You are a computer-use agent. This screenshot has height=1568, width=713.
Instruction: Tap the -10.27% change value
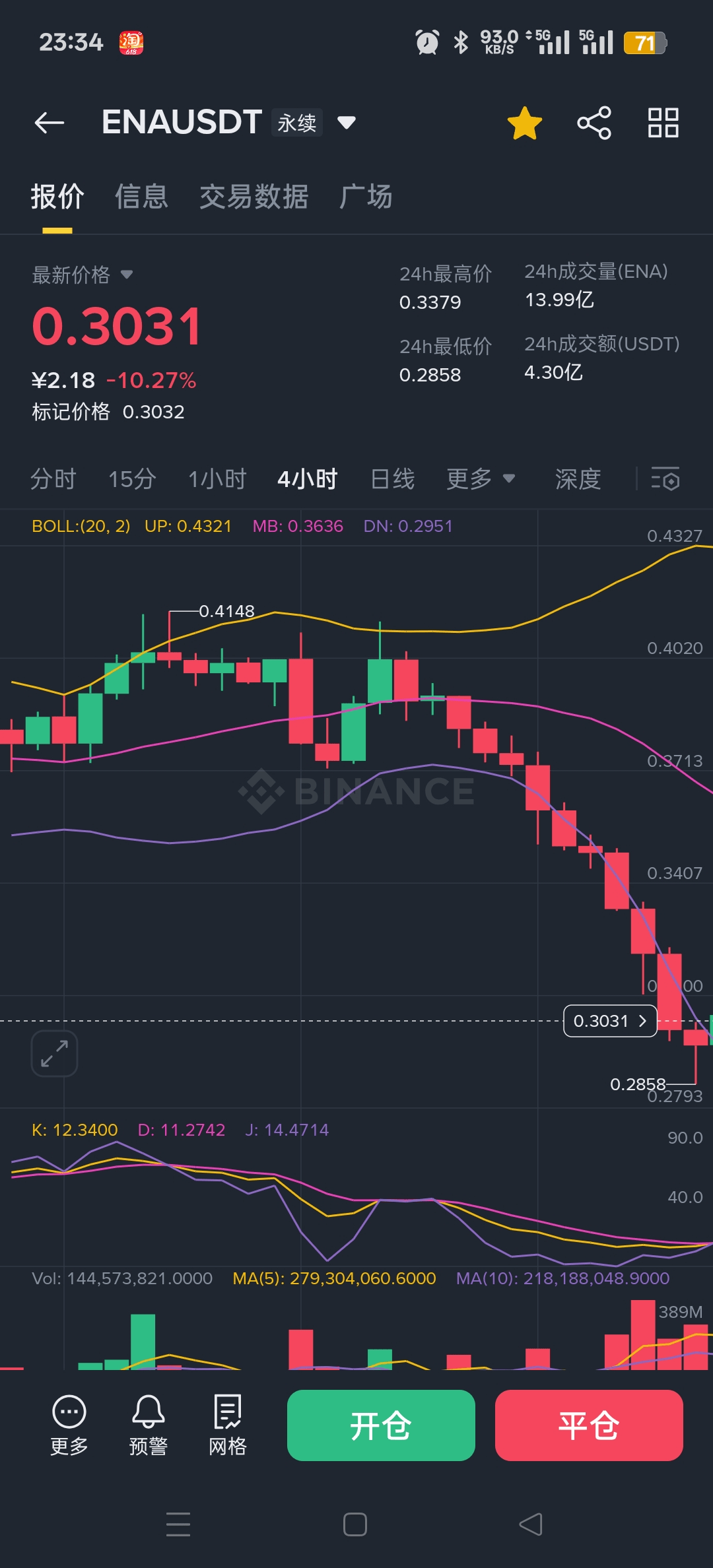(x=151, y=380)
